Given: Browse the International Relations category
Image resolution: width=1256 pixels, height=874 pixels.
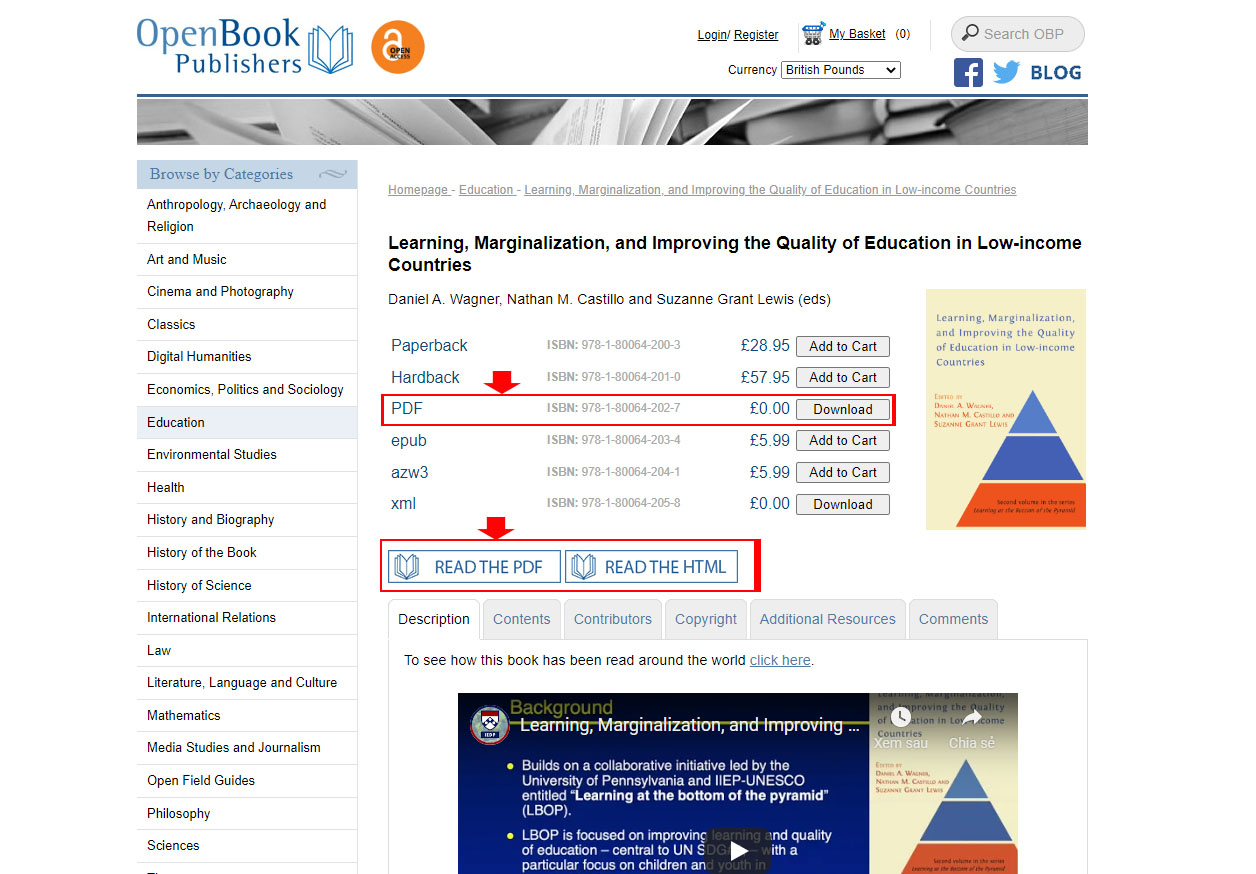Looking at the screenshot, I should pos(247,618).
